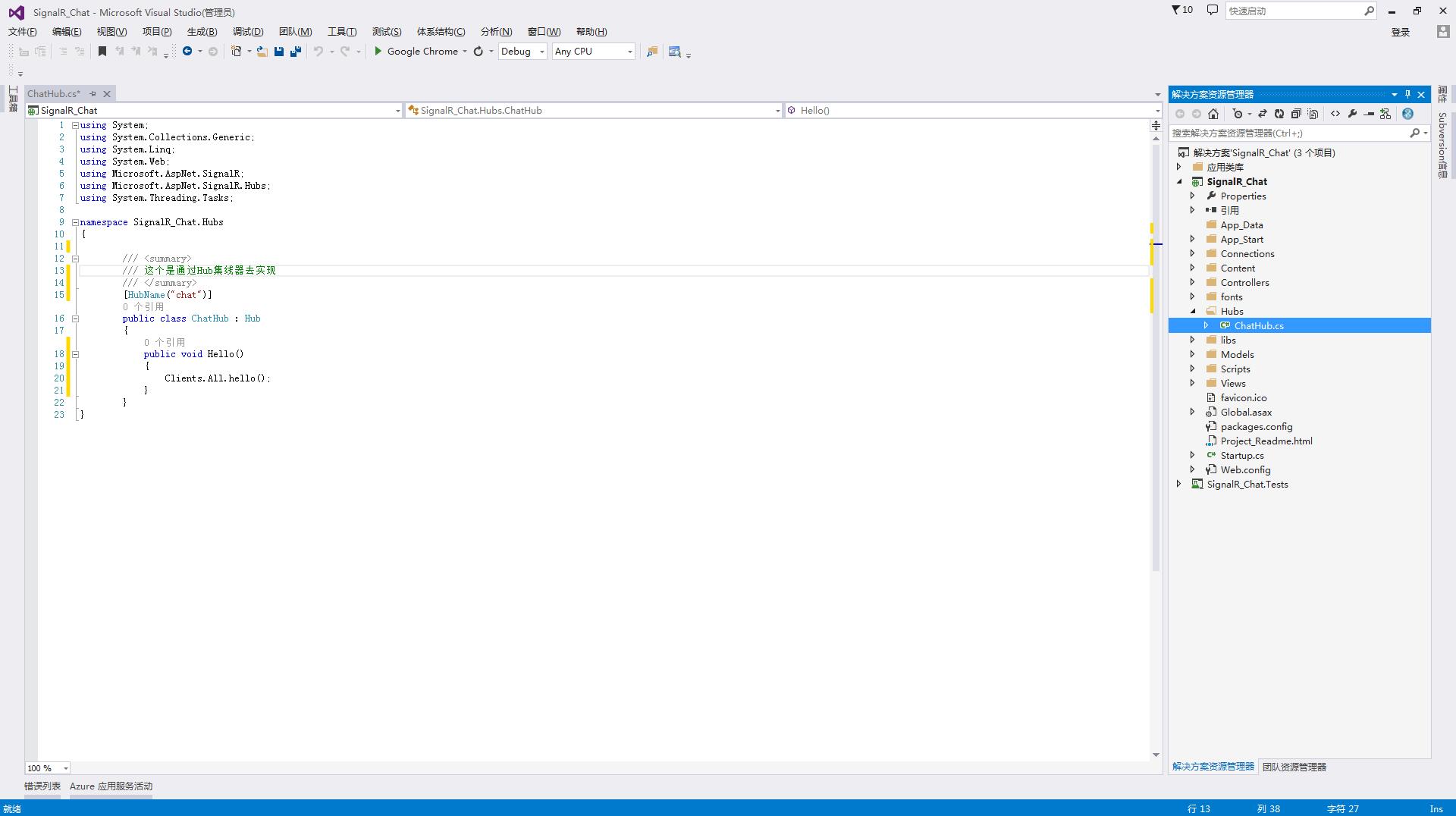Select Startup.cs in Solution Explorer
Image resolution: width=1456 pixels, height=816 pixels.
[x=1242, y=455]
